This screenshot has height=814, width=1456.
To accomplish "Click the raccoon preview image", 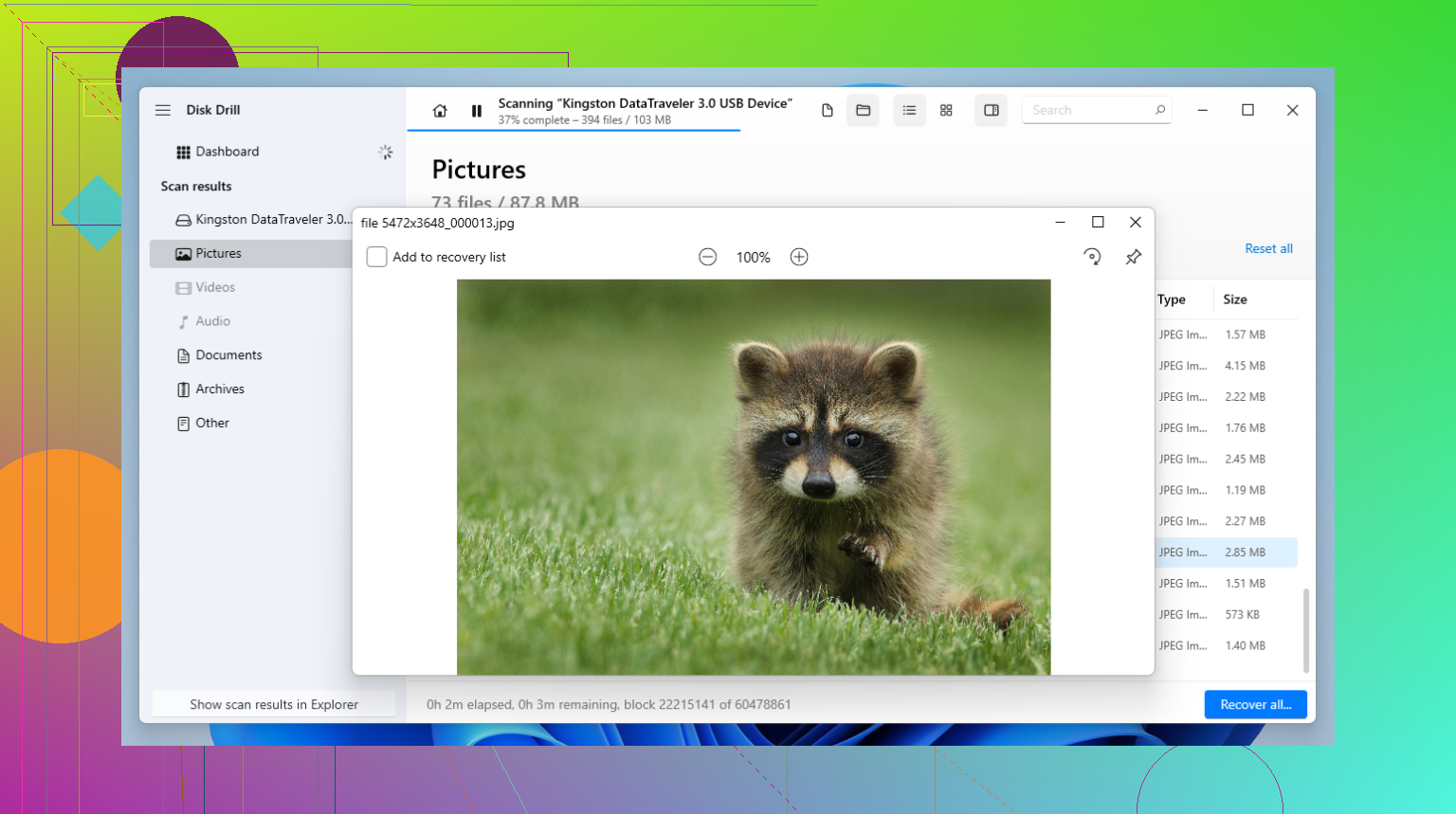I will [754, 477].
